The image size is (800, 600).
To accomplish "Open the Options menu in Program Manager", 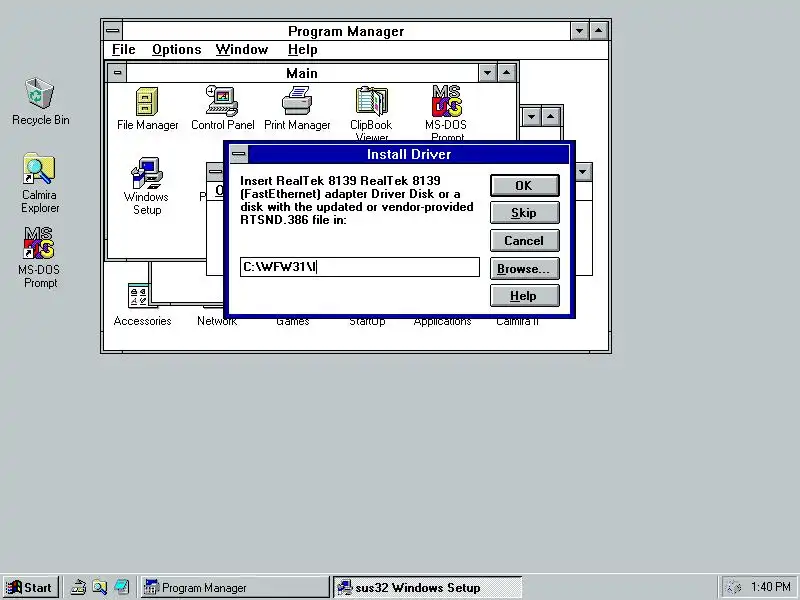I will pyautogui.click(x=177, y=49).
